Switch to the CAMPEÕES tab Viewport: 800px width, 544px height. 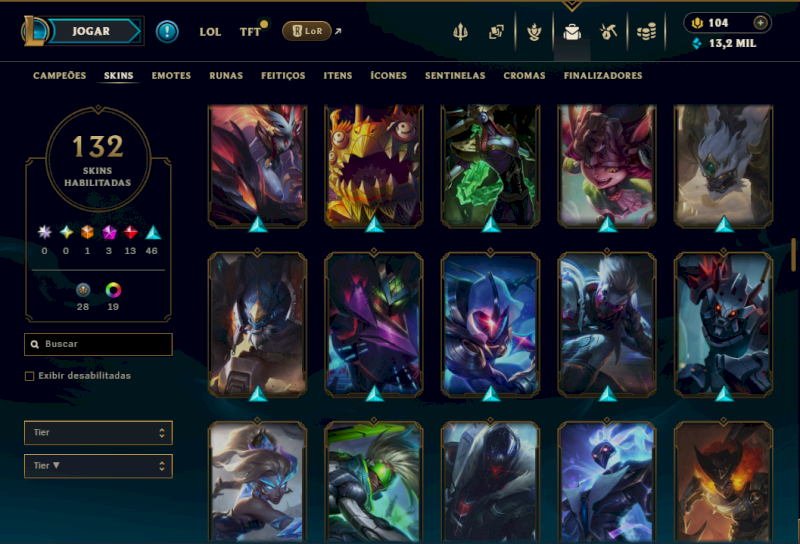(x=60, y=76)
